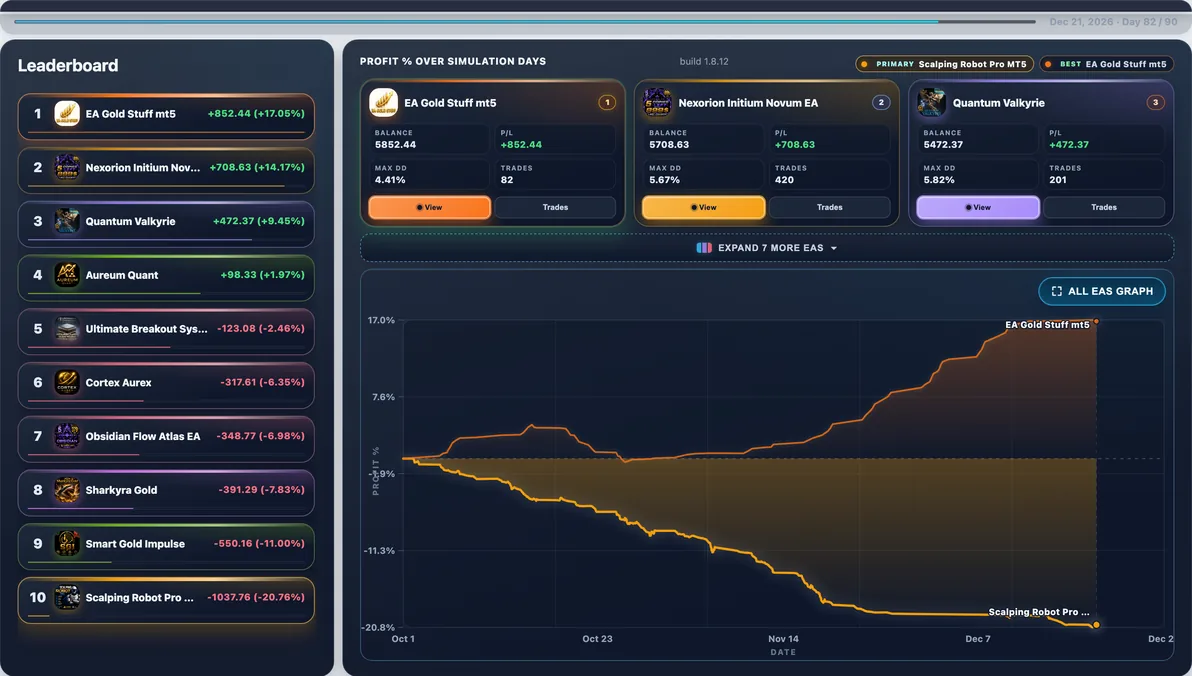Toggle View for Nexorion Initium Novum EA
Screen dimensions: 1192x676
(704, 208)
